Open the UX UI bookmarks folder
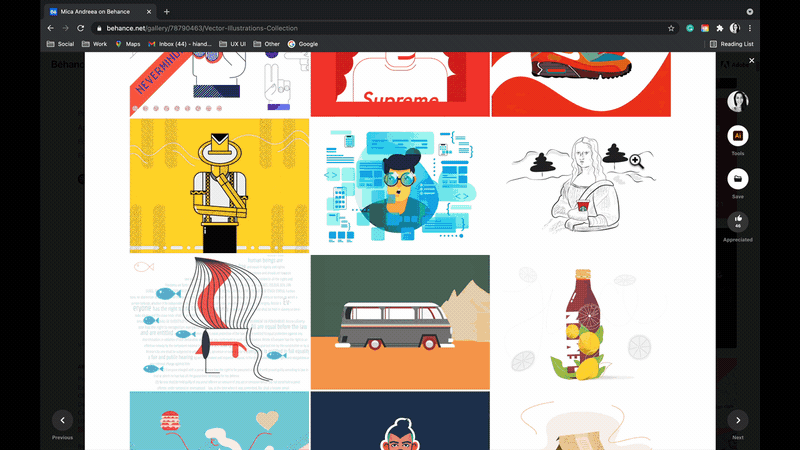 coord(232,44)
